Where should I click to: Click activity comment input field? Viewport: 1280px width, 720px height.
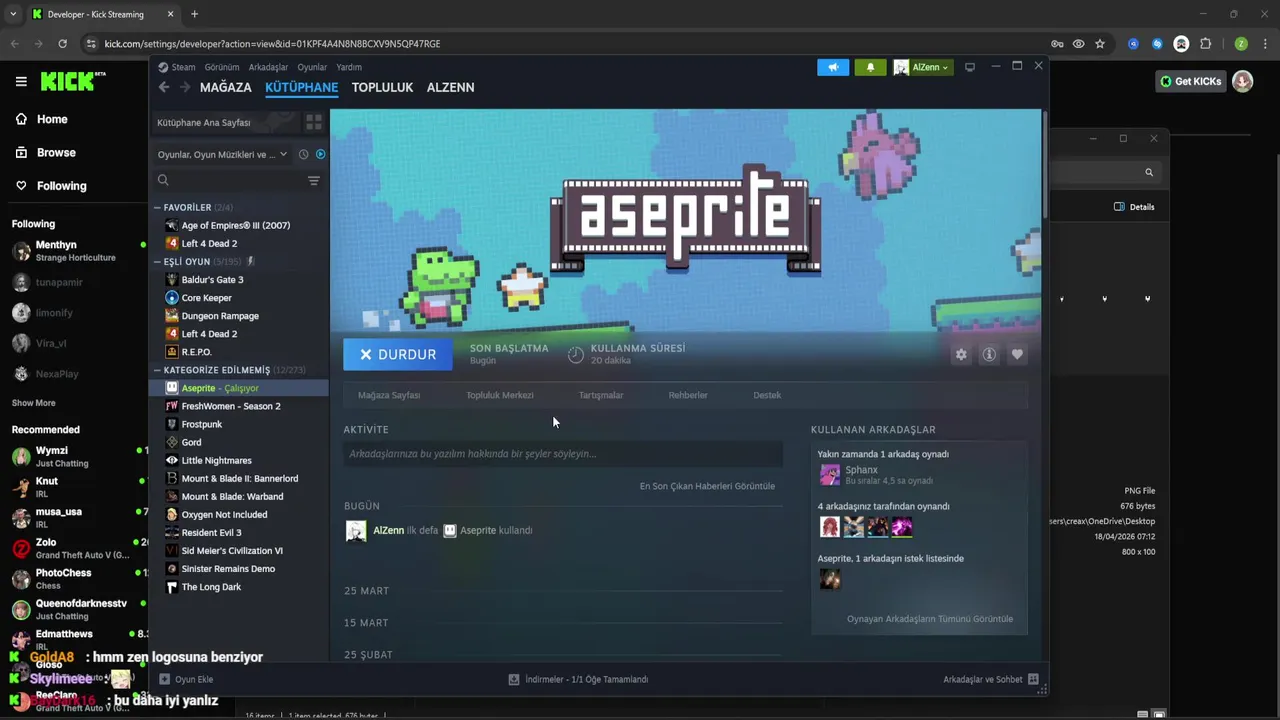563,454
